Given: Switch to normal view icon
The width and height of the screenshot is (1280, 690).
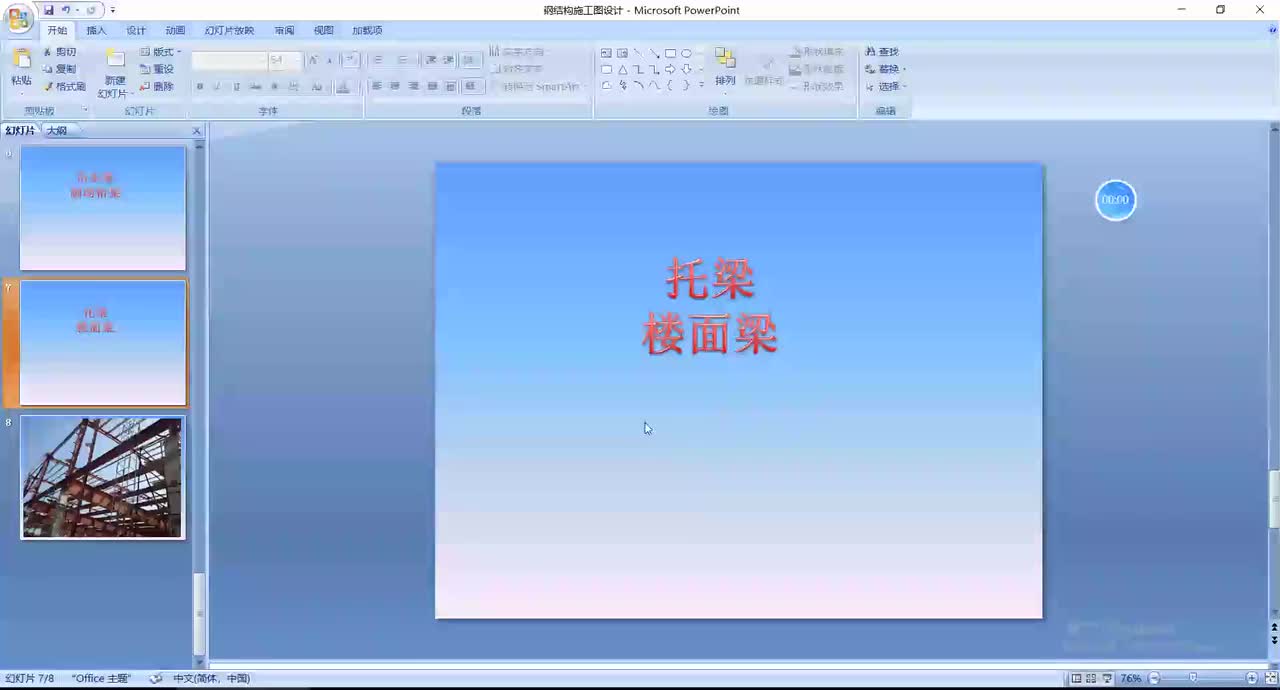Looking at the screenshot, I should tap(1076, 678).
